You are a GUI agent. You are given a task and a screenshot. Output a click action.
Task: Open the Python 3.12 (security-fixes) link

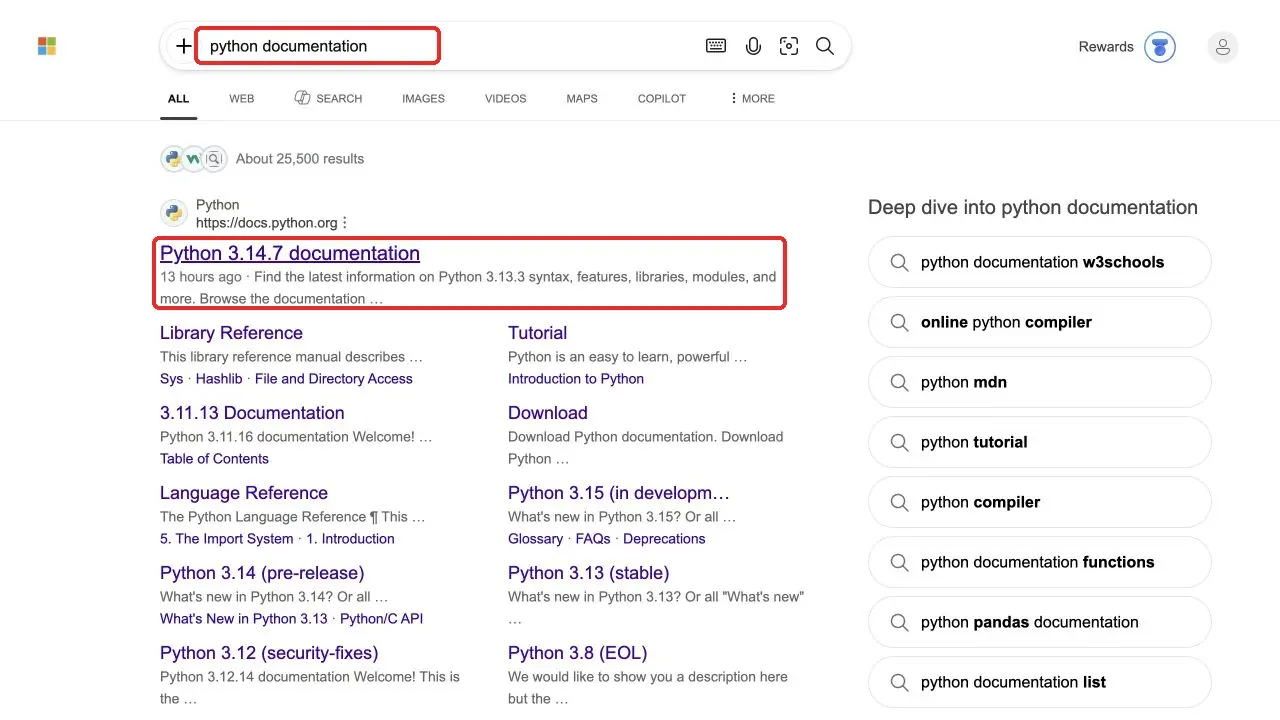269,653
